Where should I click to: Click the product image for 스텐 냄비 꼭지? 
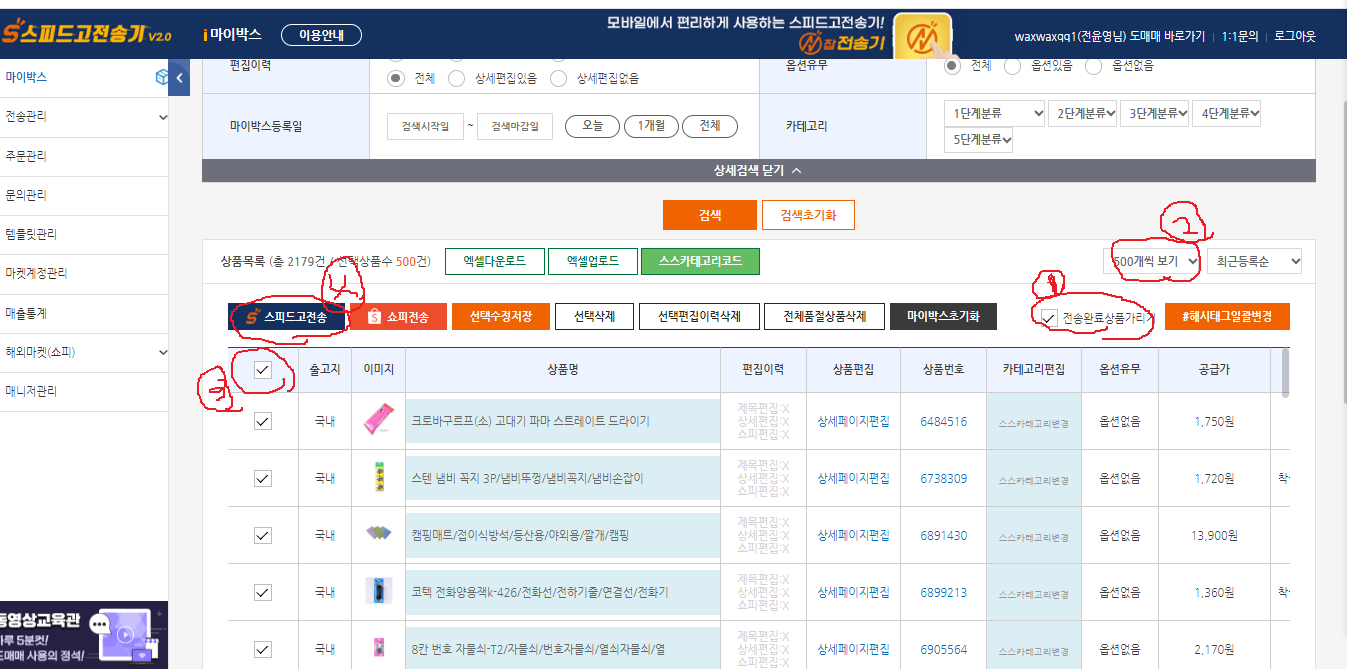click(x=379, y=478)
